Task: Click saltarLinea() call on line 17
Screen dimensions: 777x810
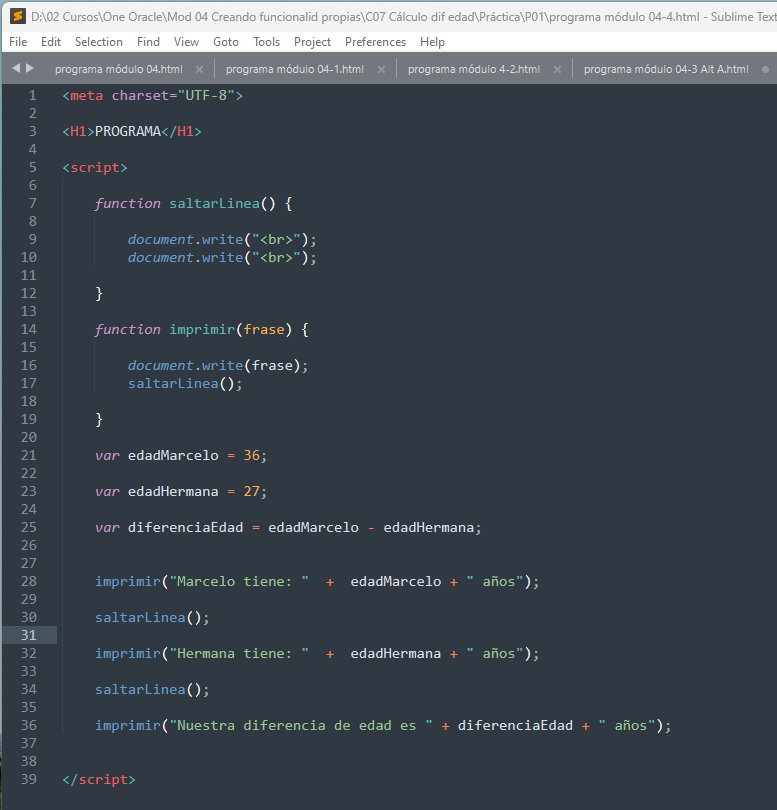Action: click(185, 384)
